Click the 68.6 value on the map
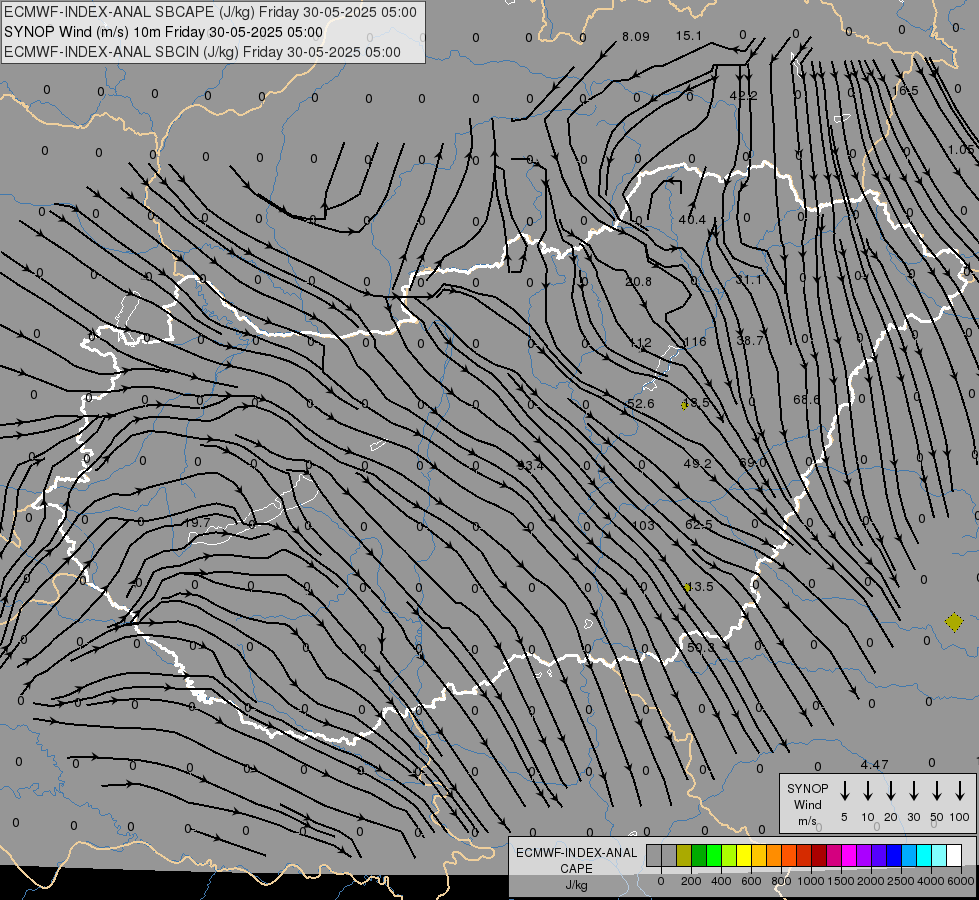 coord(806,399)
